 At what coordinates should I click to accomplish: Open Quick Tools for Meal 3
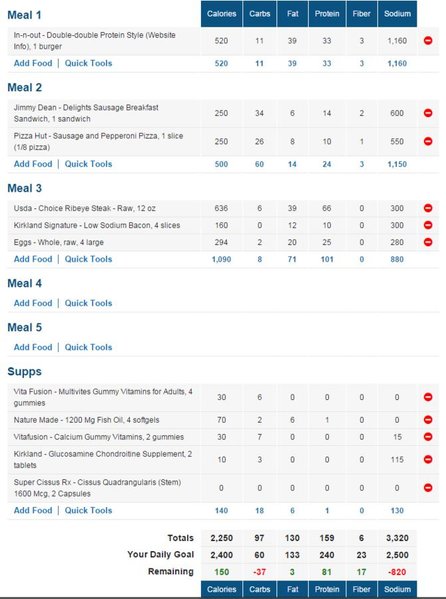point(88,259)
